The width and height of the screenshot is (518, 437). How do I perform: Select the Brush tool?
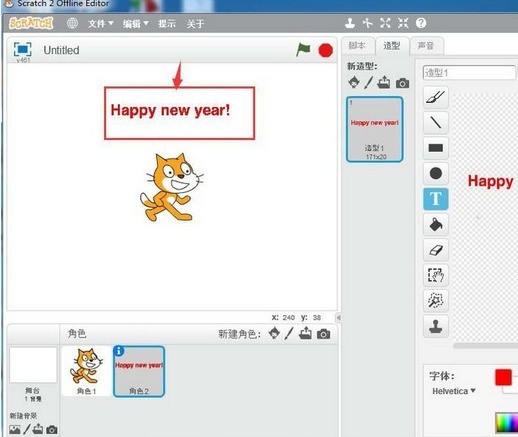(436, 97)
